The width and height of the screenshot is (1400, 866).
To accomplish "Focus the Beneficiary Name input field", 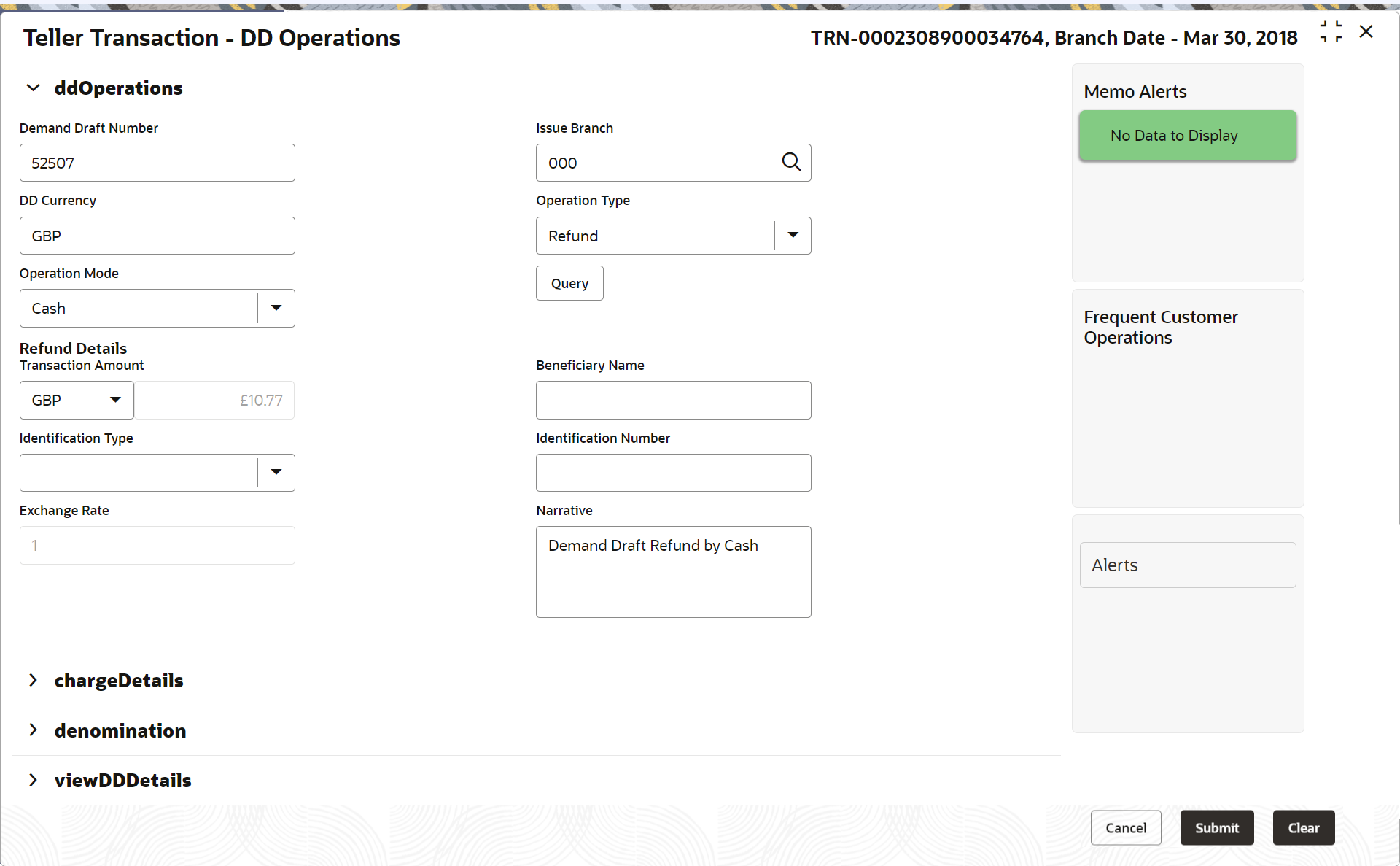I will click(673, 400).
